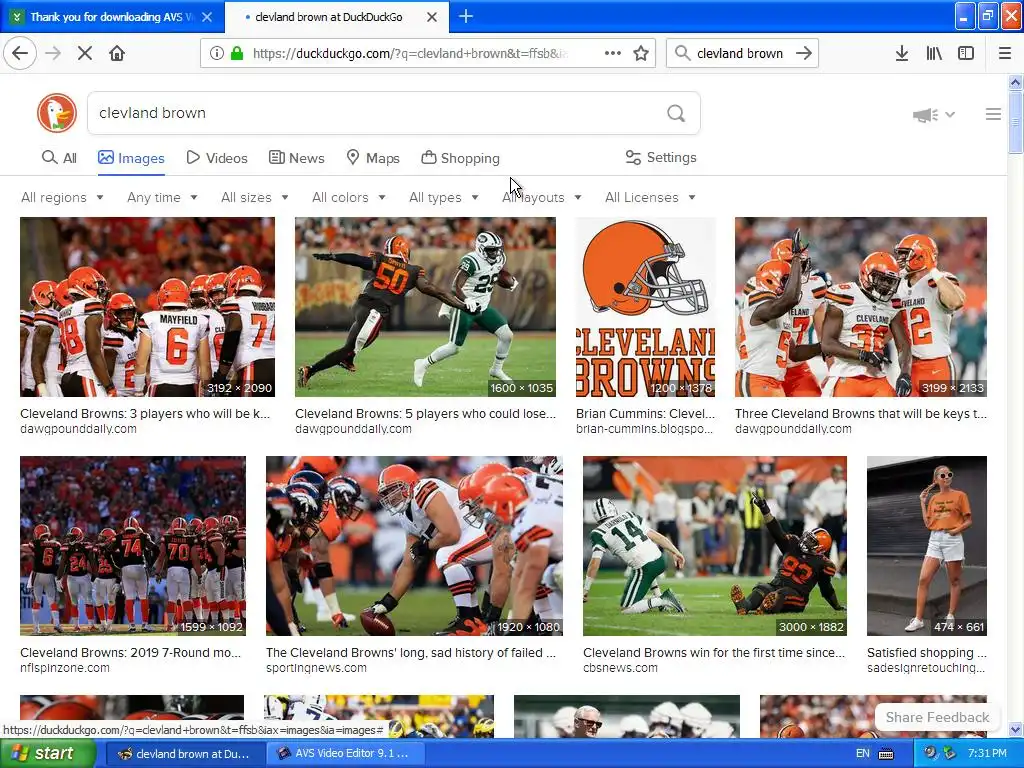
Task: Open link 'Cleveland Browns win for the first time since...'
Action: pyautogui.click(x=714, y=652)
